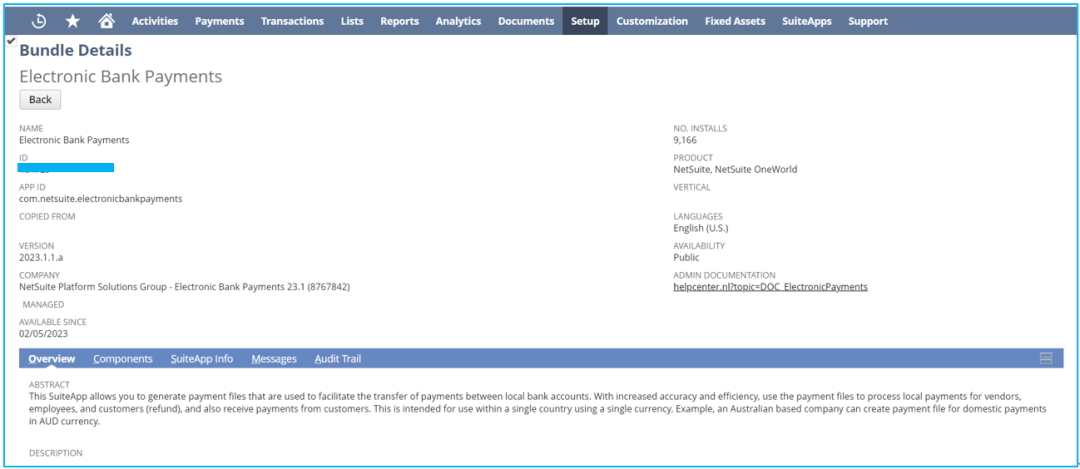Switch to the Messages tab
1080x469 pixels.
tap(274, 359)
